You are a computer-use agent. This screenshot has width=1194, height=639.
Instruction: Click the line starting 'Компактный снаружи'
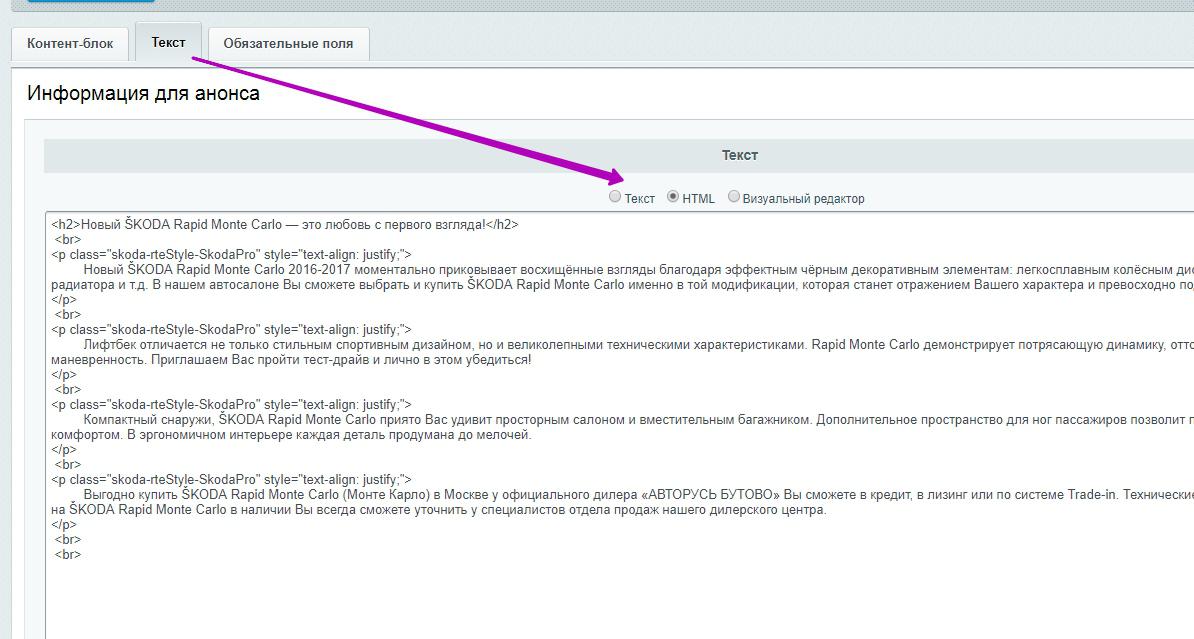[638, 420]
